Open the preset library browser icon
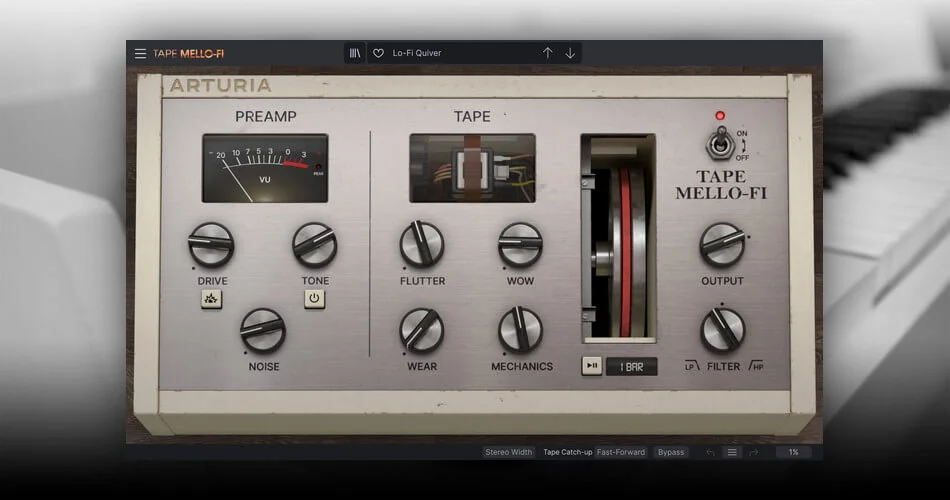The width and height of the screenshot is (950, 500). (355, 53)
